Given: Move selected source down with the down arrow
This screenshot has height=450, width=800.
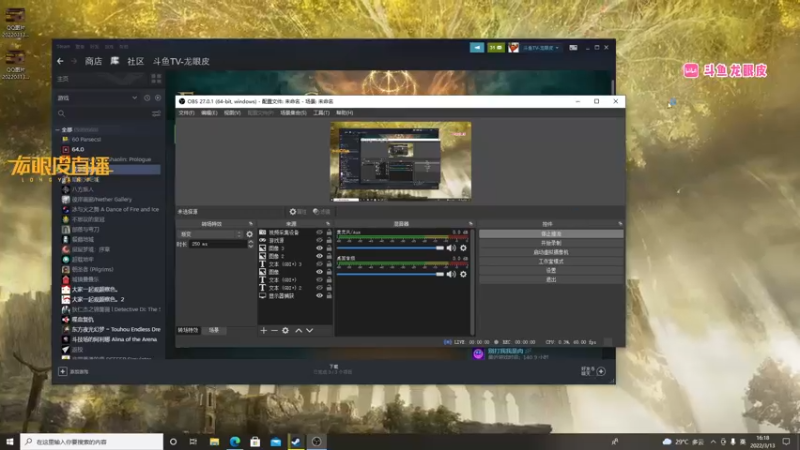Looking at the screenshot, I should (x=309, y=331).
